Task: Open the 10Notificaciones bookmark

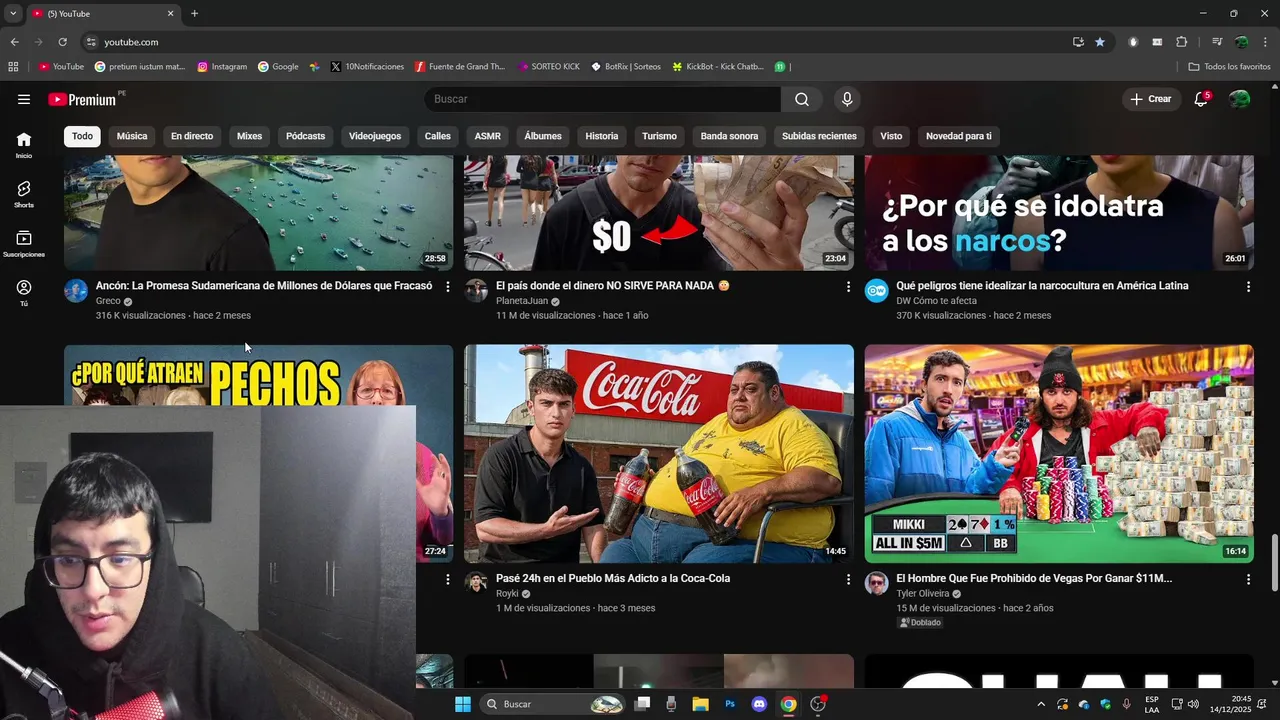Action: tap(366, 67)
